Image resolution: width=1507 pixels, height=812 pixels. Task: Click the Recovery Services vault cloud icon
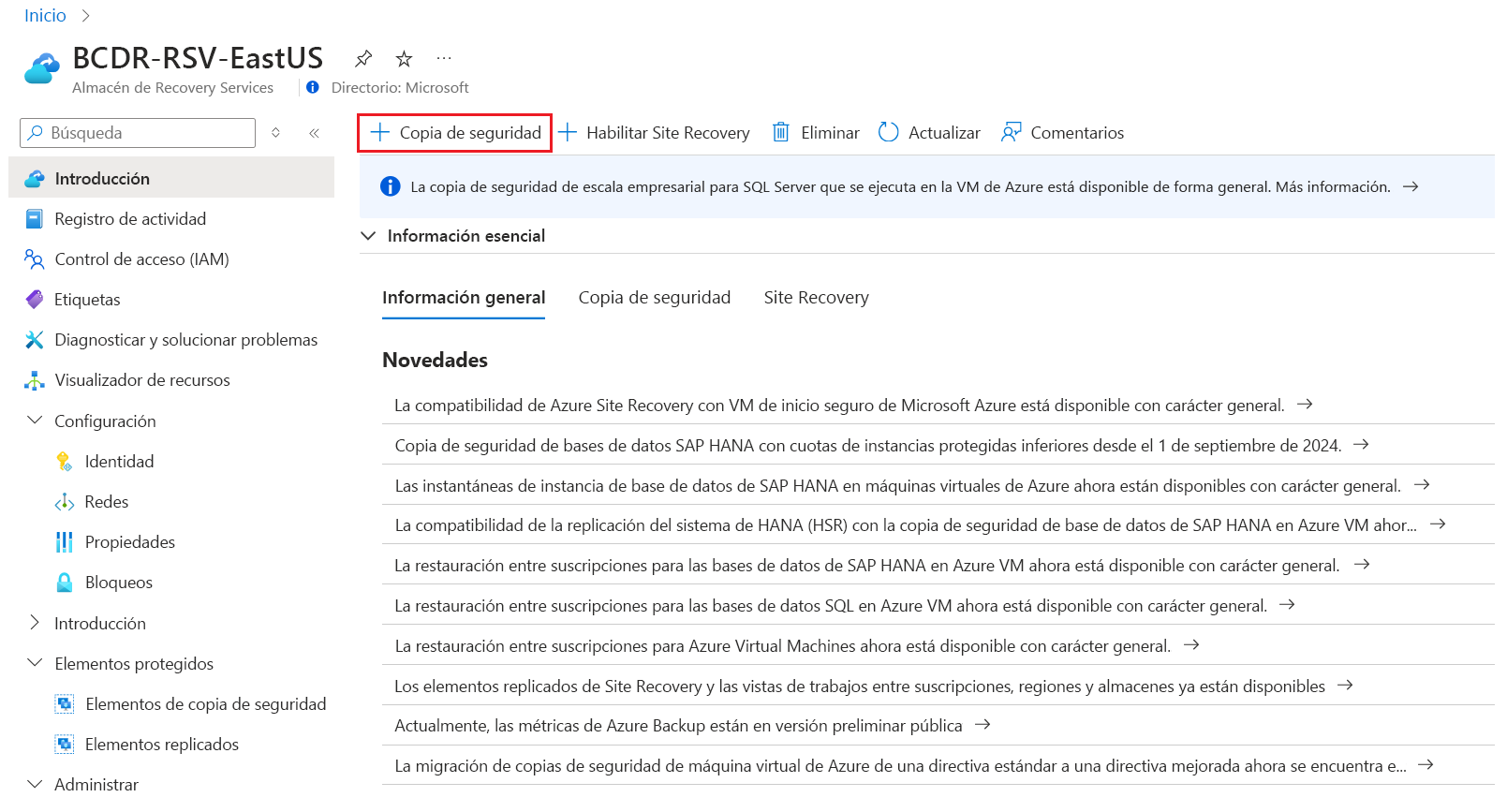pyautogui.click(x=41, y=68)
